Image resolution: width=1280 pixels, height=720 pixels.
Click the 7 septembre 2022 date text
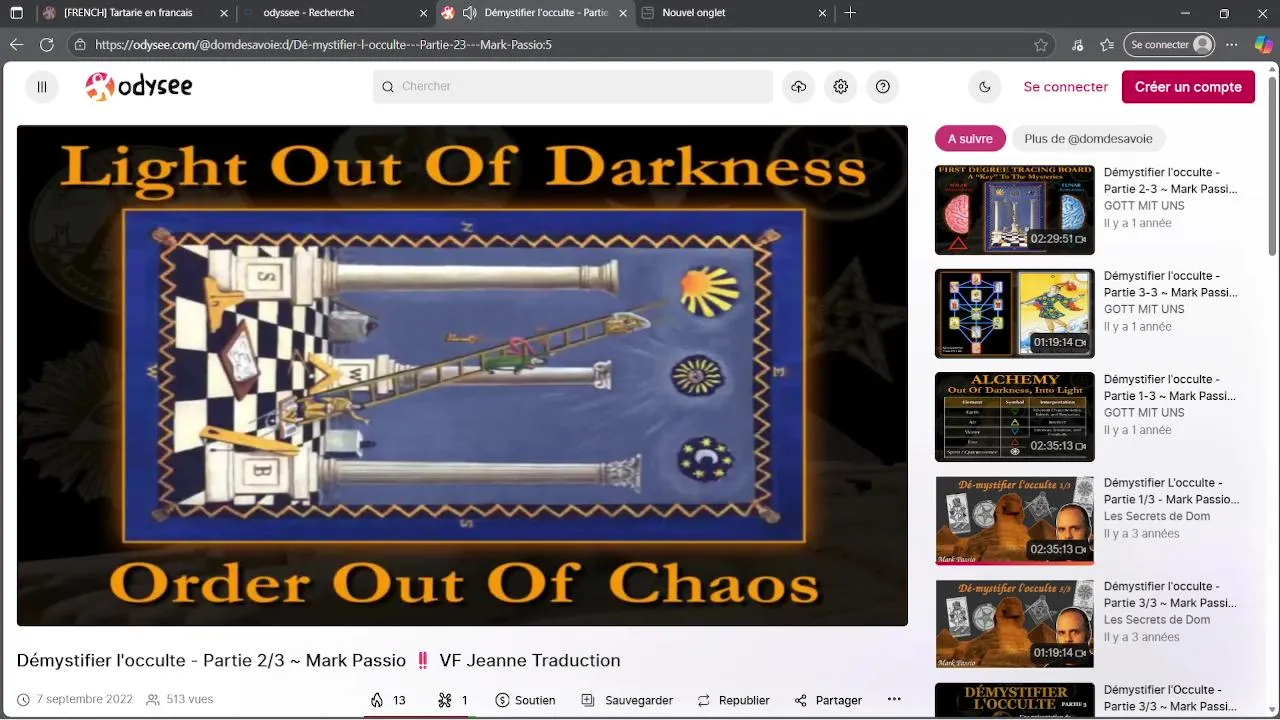click(x=84, y=699)
